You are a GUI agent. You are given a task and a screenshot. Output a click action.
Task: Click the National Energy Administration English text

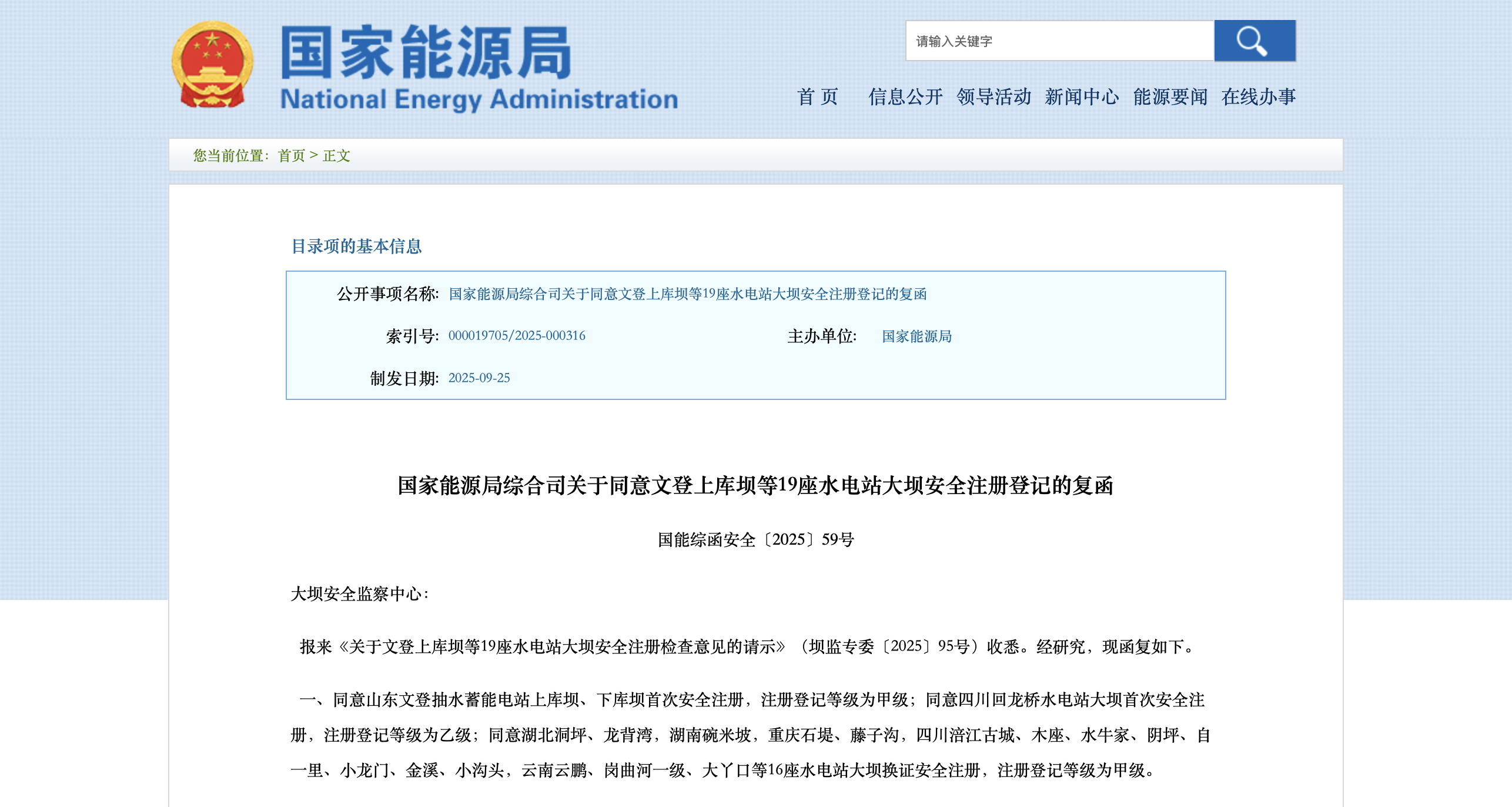479,99
